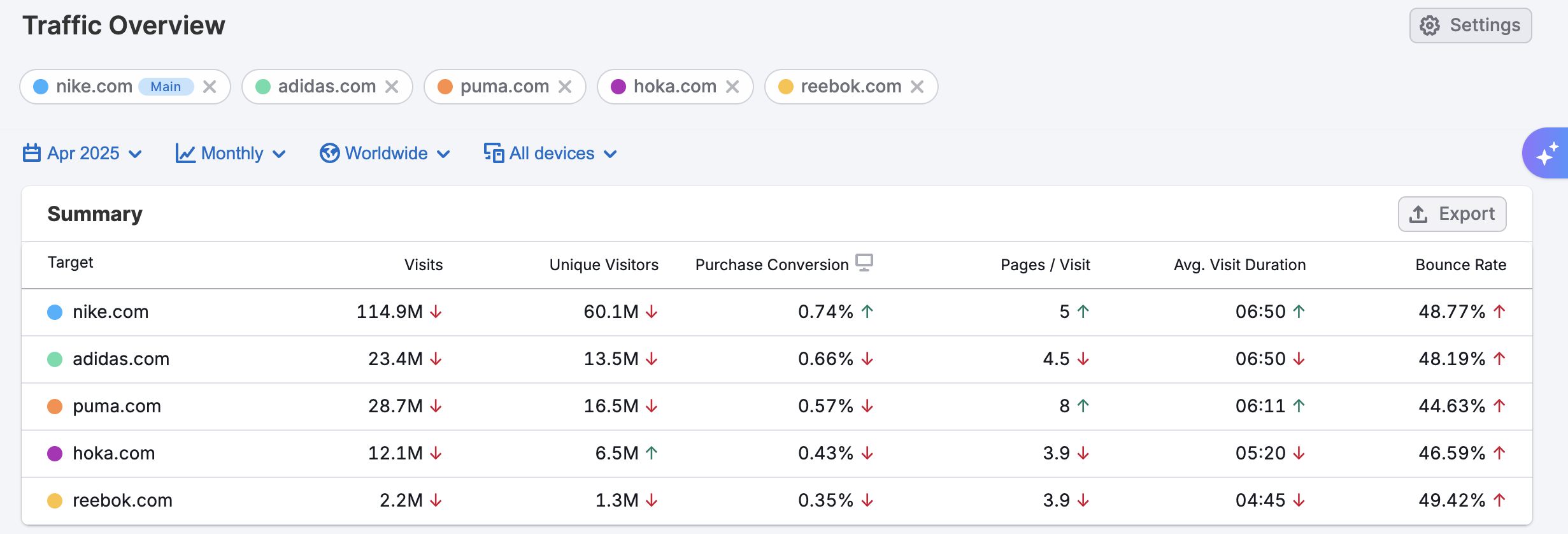Select the nike.com row in Summary
This screenshot has height=534, width=1568.
pyautogui.click(x=110, y=312)
